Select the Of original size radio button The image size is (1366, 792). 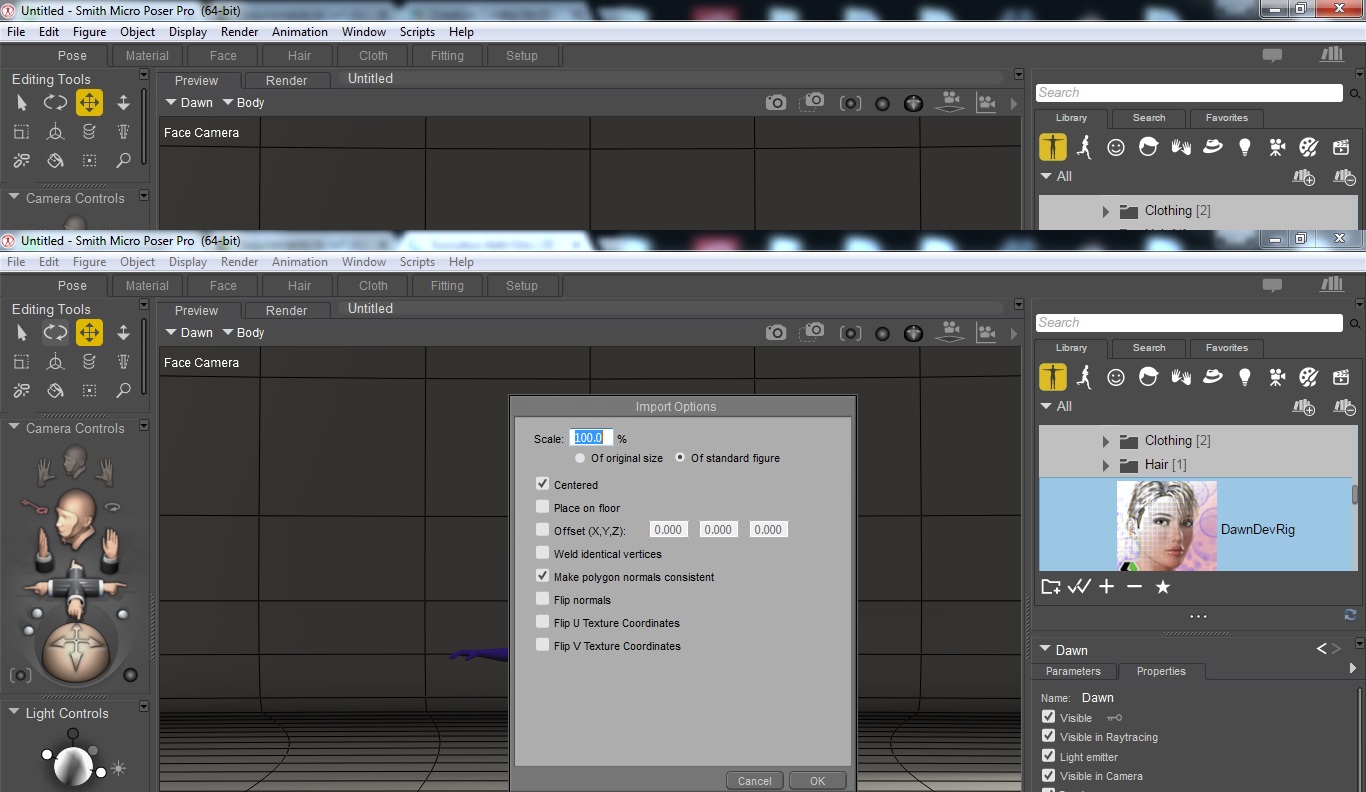click(580, 458)
